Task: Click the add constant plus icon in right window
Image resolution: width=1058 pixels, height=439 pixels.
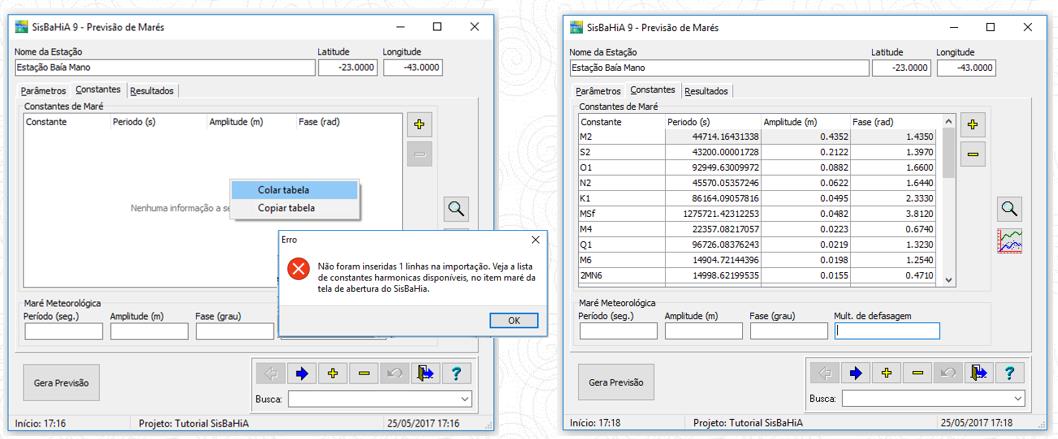Action: pos(972,125)
